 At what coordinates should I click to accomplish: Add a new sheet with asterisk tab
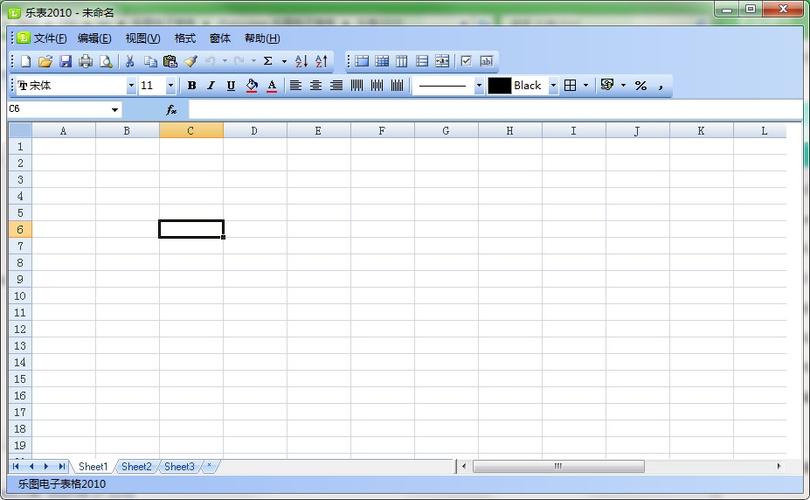coord(209,466)
